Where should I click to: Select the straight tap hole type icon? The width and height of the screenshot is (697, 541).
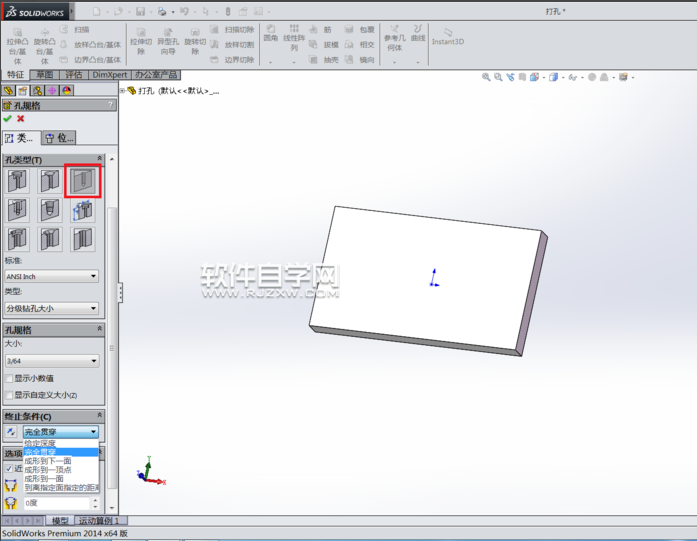click(x=17, y=210)
